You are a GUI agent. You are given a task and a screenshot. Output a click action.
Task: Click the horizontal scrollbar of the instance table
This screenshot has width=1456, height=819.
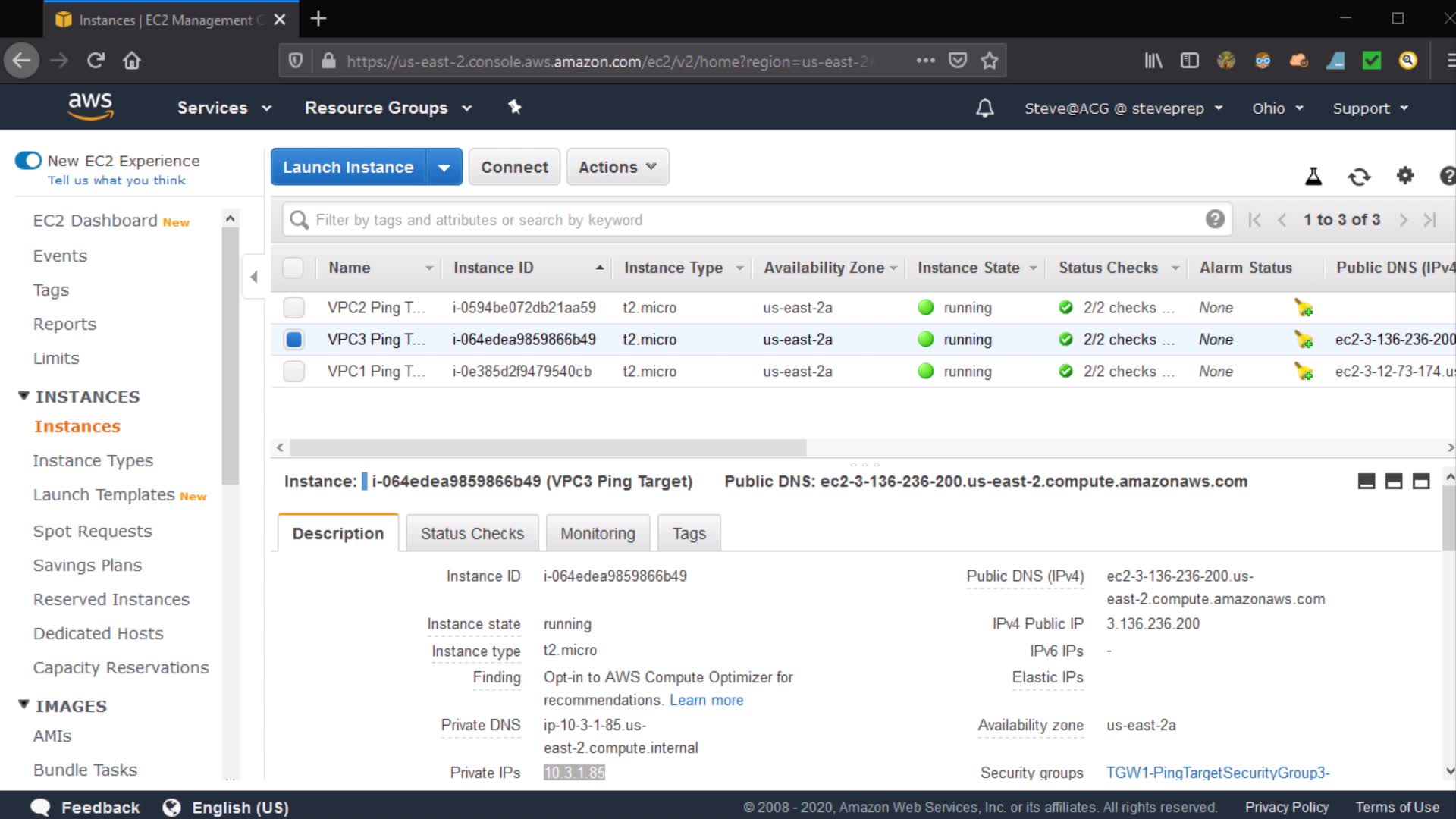pyautogui.click(x=548, y=448)
